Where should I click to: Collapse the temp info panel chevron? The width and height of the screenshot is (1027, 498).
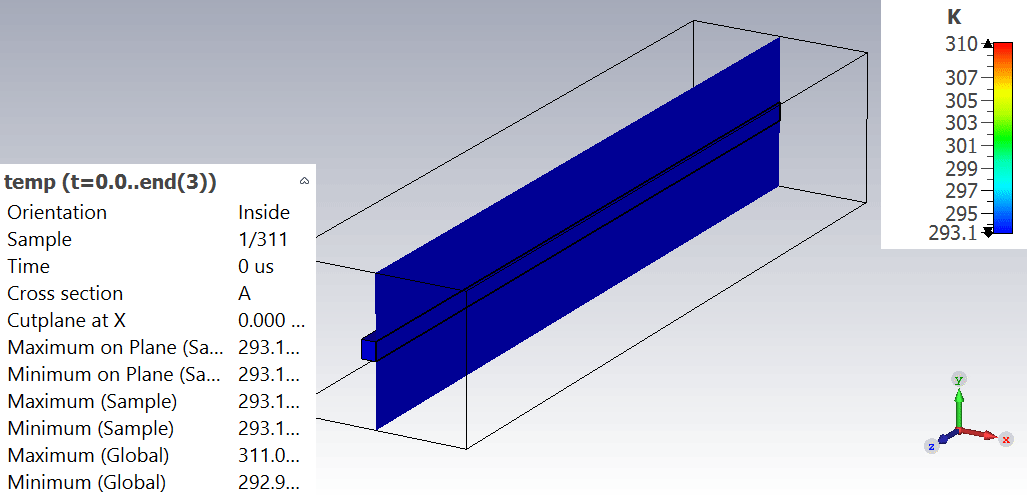(304, 182)
